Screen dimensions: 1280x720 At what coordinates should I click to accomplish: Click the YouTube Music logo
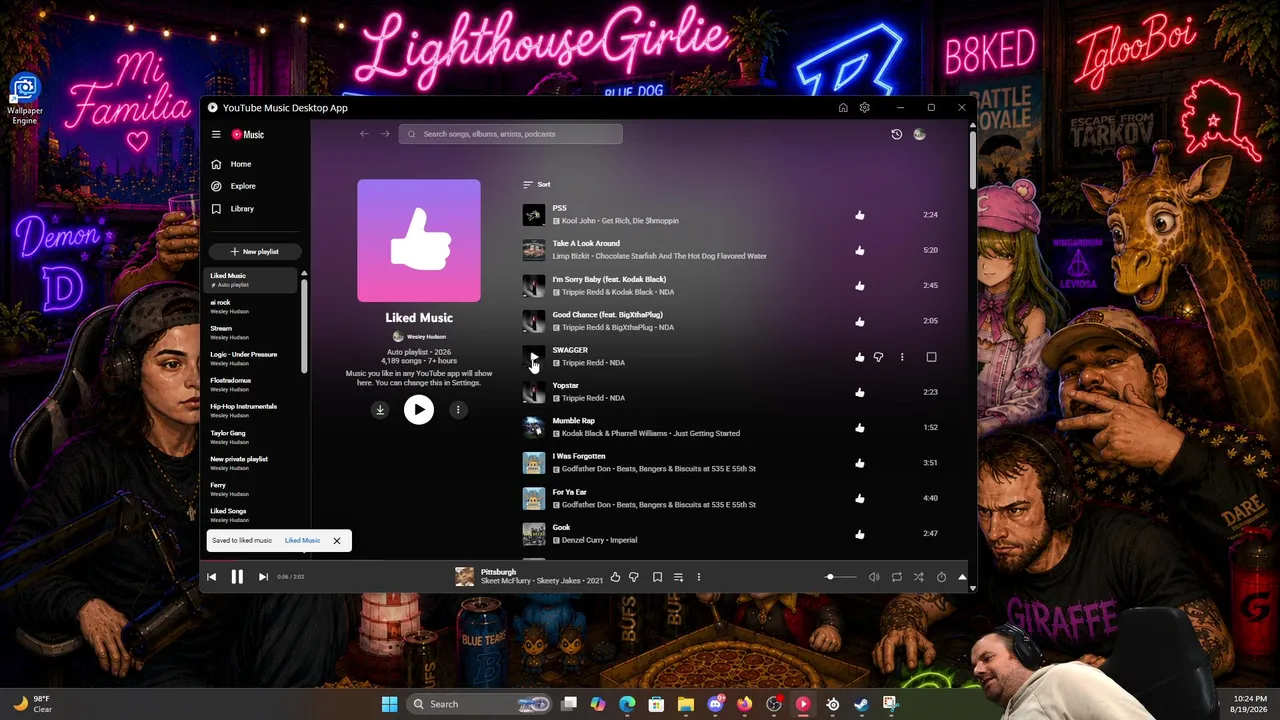click(248, 134)
